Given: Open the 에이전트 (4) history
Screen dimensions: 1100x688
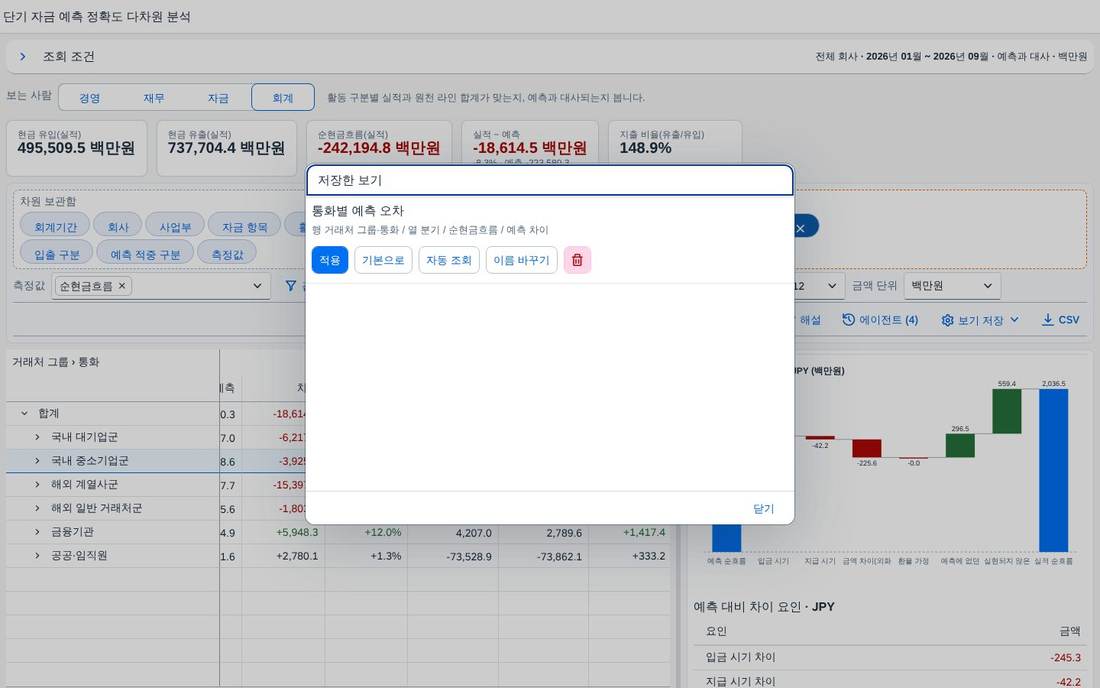Looking at the screenshot, I should click(880, 320).
